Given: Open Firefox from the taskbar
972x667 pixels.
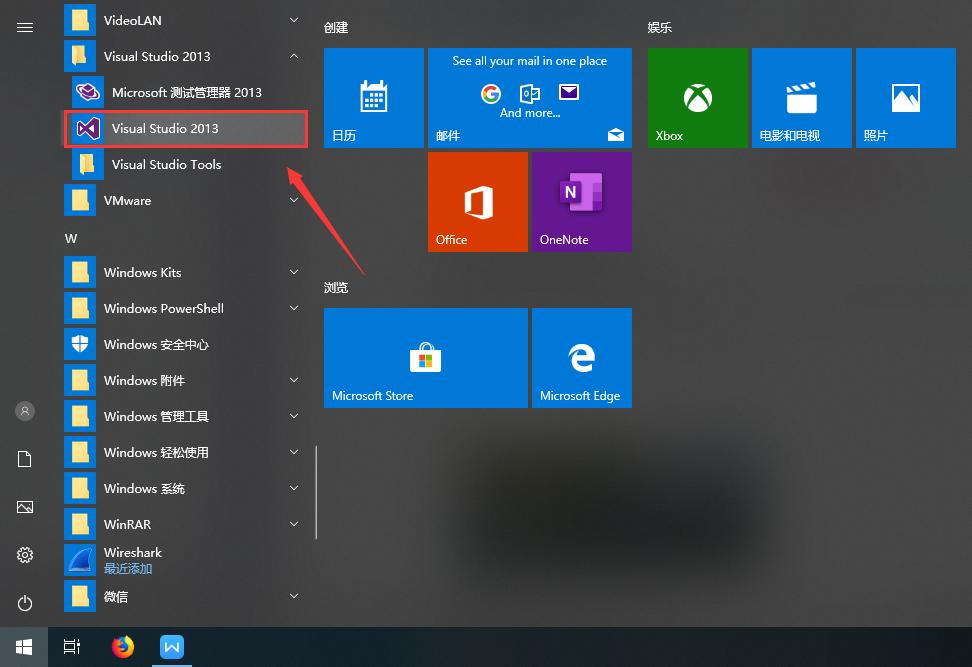Looking at the screenshot, I should point(122,646).
